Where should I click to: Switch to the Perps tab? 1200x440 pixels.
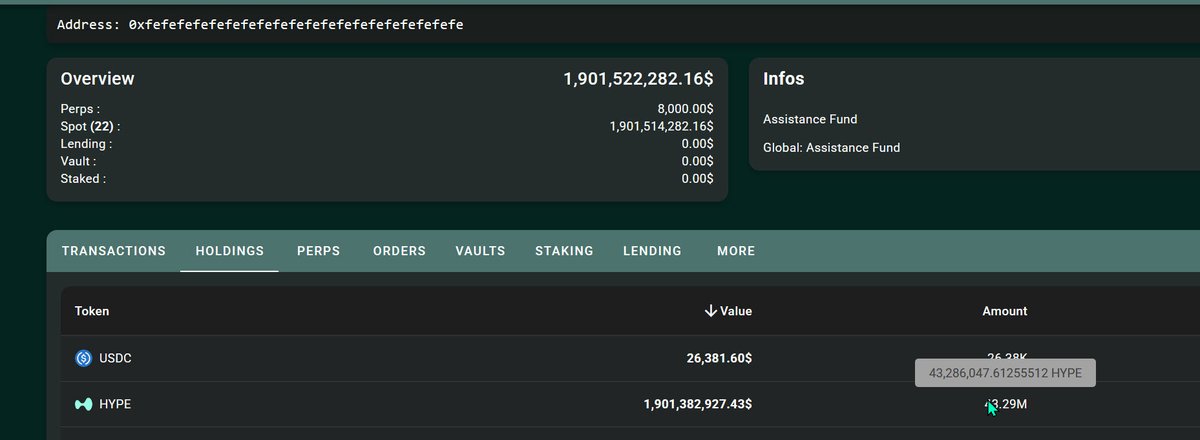[x=318, y=251]
